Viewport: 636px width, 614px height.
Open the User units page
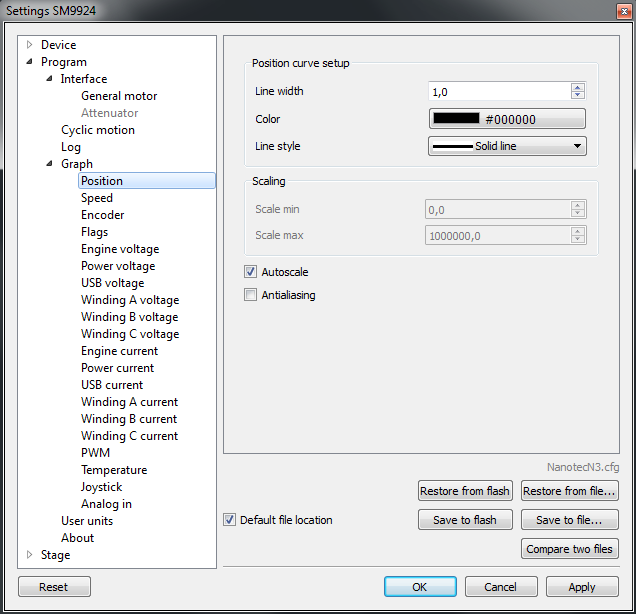[87, 521]
